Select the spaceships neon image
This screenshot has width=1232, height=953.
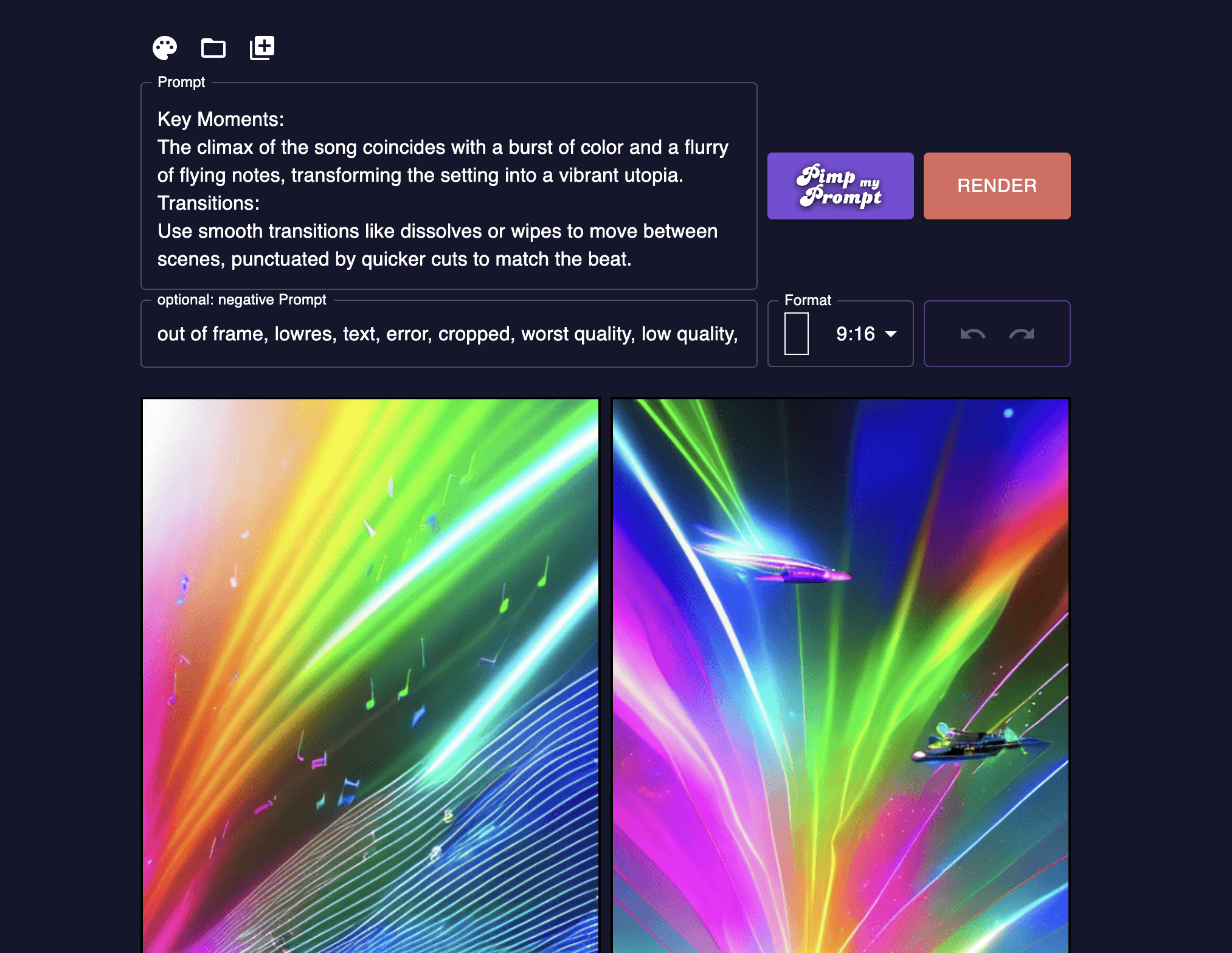point(840,675)
